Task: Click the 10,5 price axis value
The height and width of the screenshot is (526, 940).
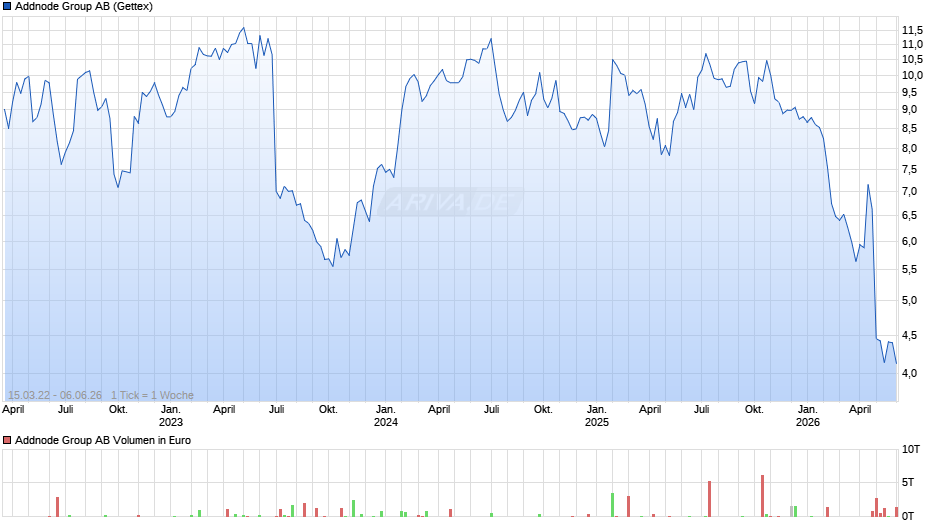Action: [x=912, y=59]
